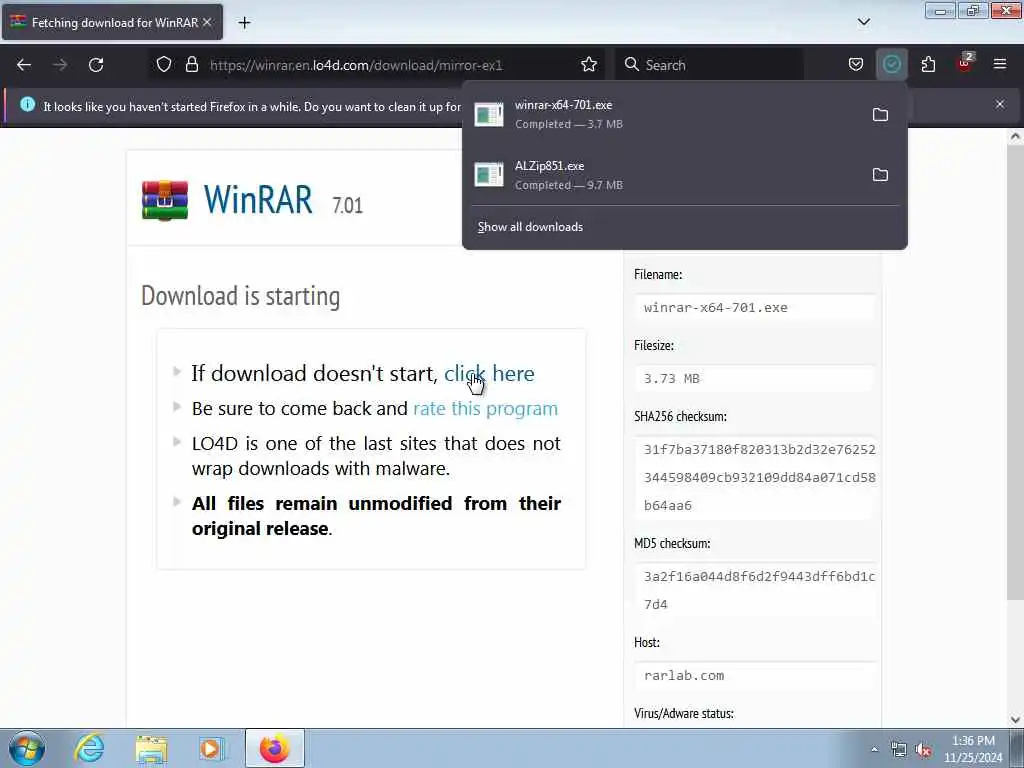Launch Internet Explorer from taskbar
The width and height of the screenshot is (1024, 768).
(89, 748)
